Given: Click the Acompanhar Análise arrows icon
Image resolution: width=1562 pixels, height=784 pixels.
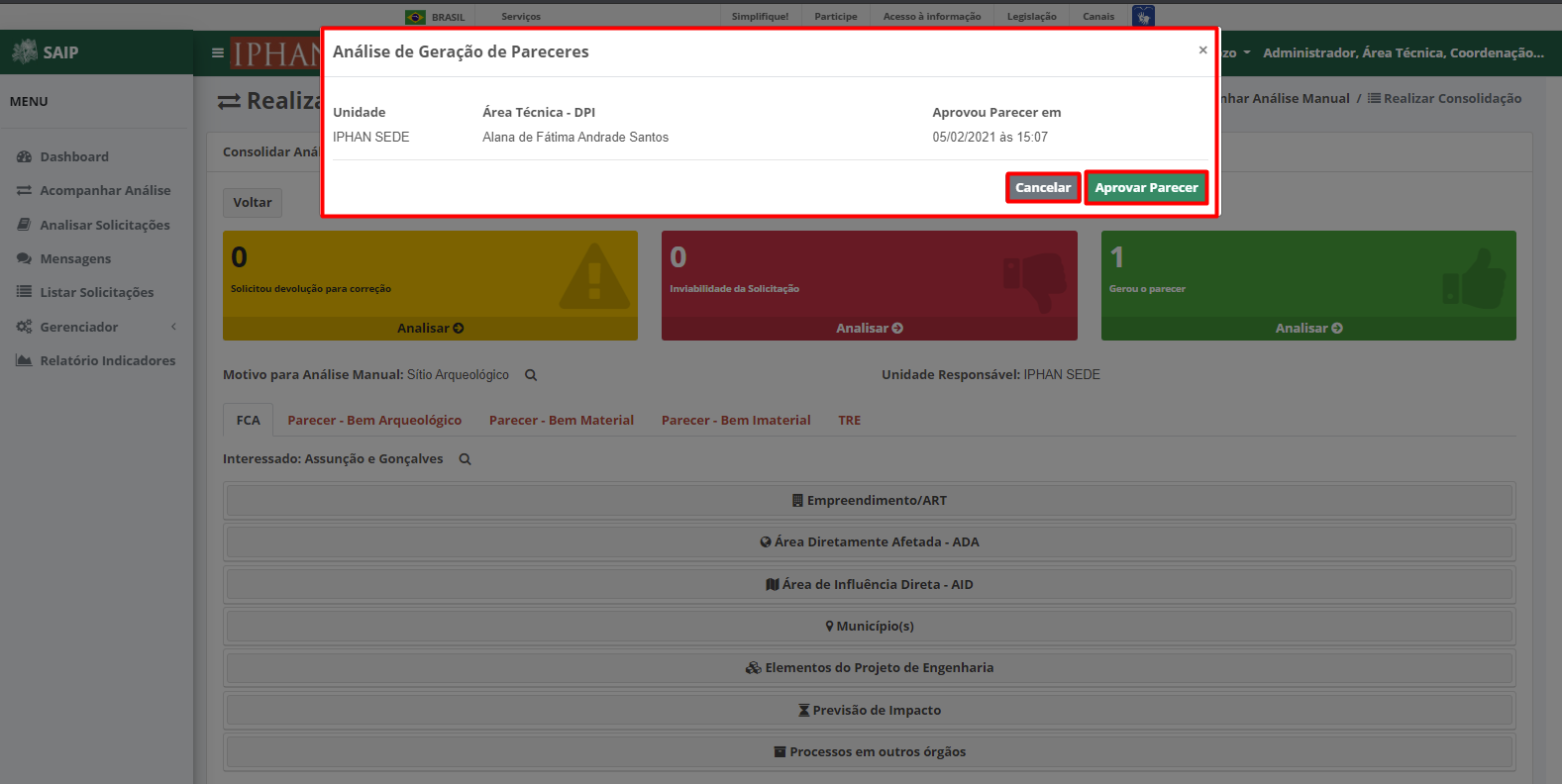Looking at the screenshot, I should (x=24, y=190).
